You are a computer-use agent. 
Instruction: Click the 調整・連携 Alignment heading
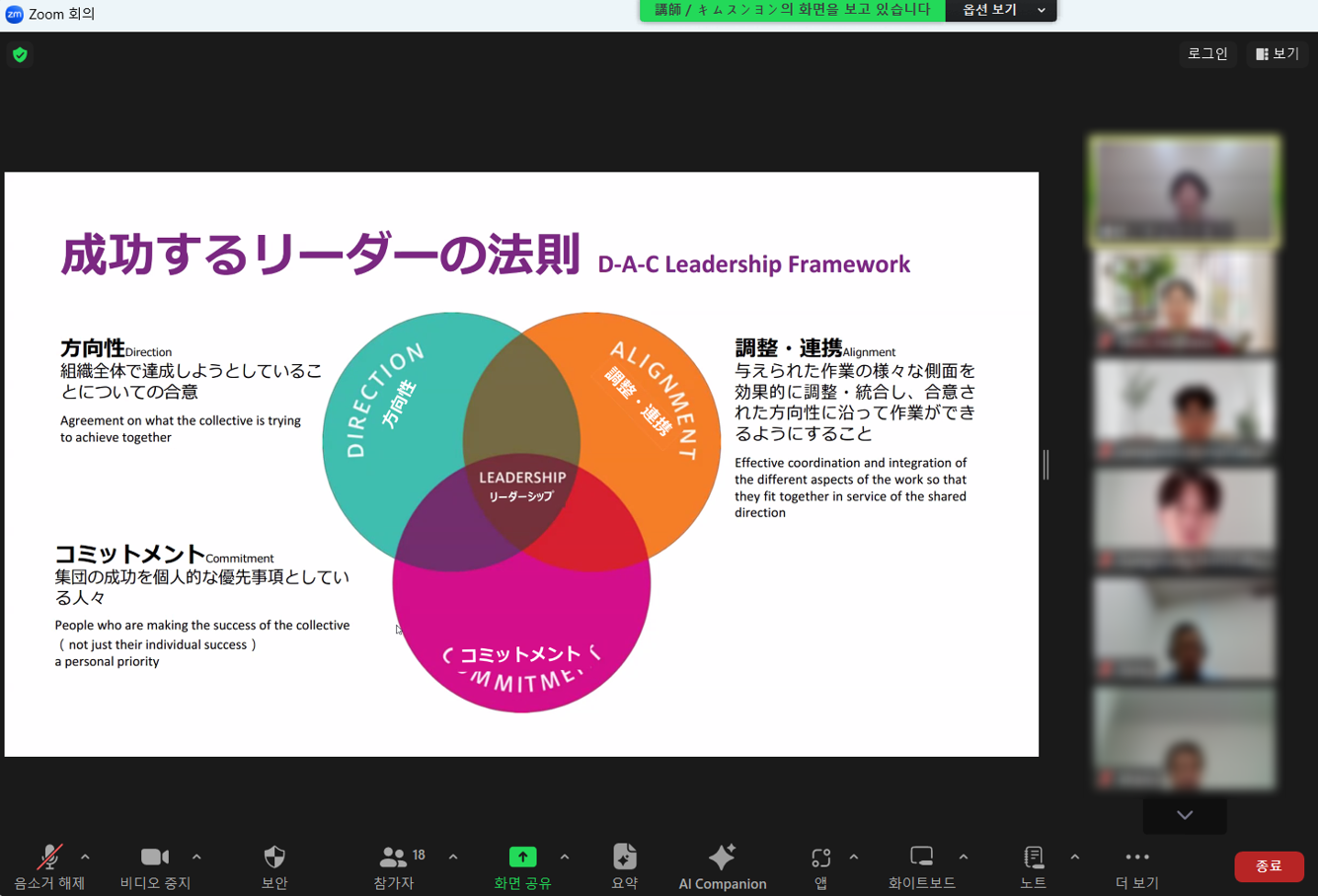pos(814,348)
